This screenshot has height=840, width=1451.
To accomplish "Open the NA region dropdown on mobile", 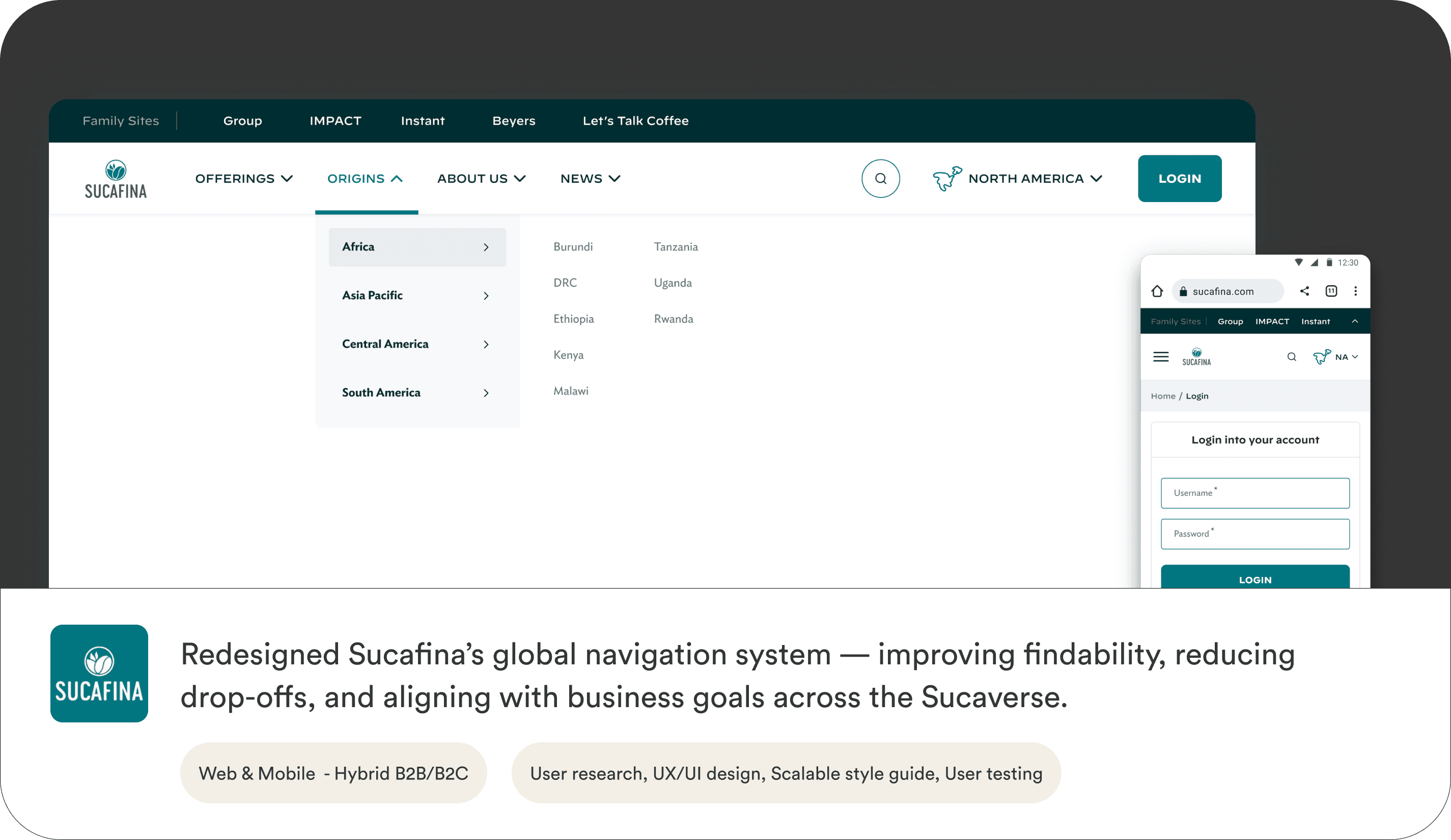I will coord(1346,357).
